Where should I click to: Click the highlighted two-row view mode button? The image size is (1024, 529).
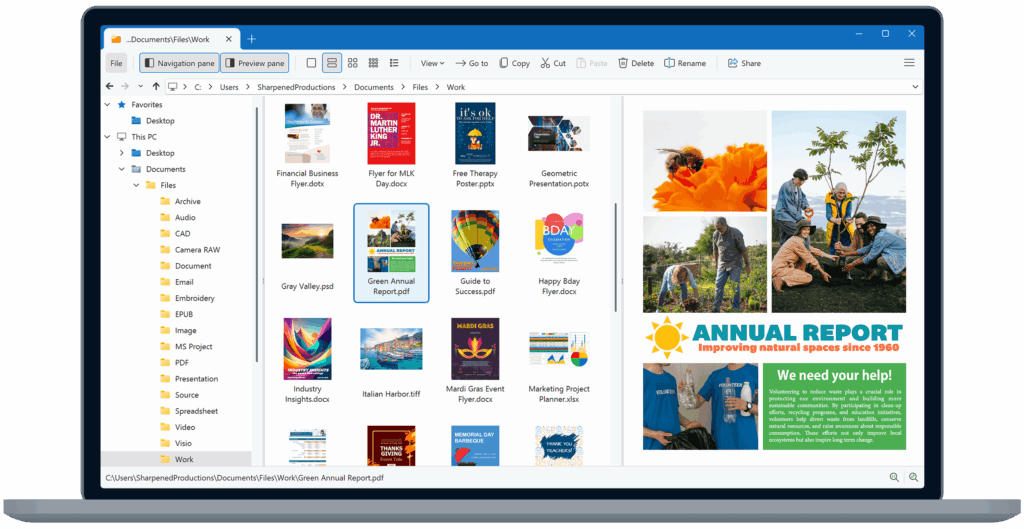(x=332, y=63)
